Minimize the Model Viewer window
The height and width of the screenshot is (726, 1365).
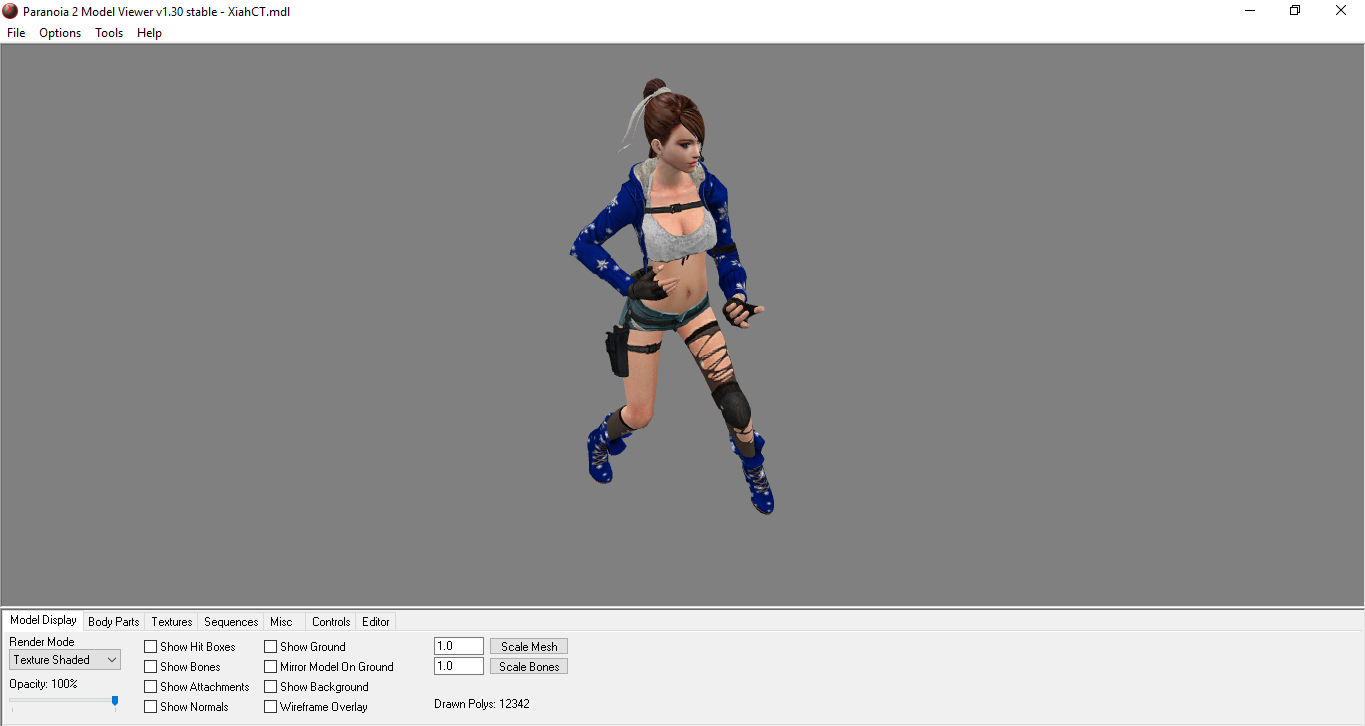1250,11
